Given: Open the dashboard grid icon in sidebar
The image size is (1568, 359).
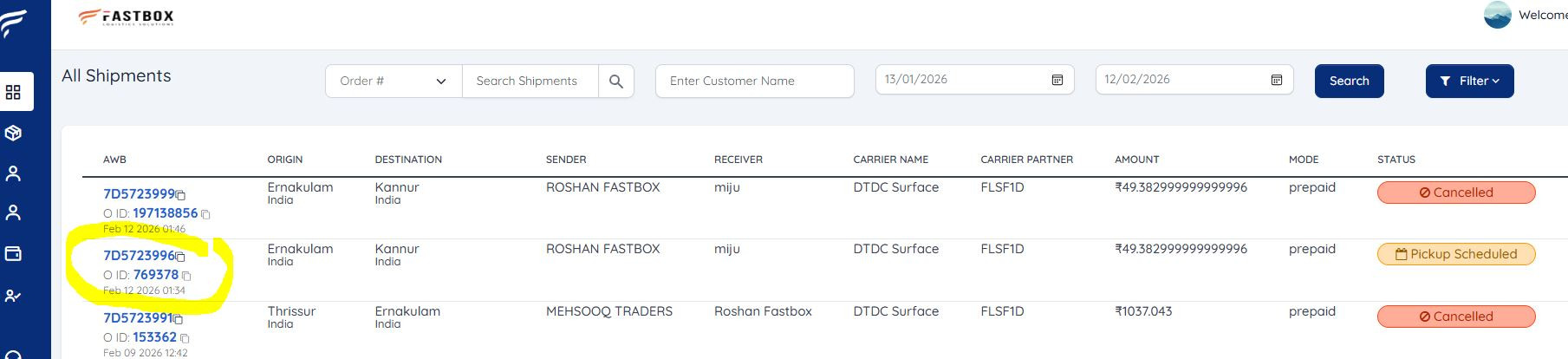Looking at the screenshot, I should 13,92.
